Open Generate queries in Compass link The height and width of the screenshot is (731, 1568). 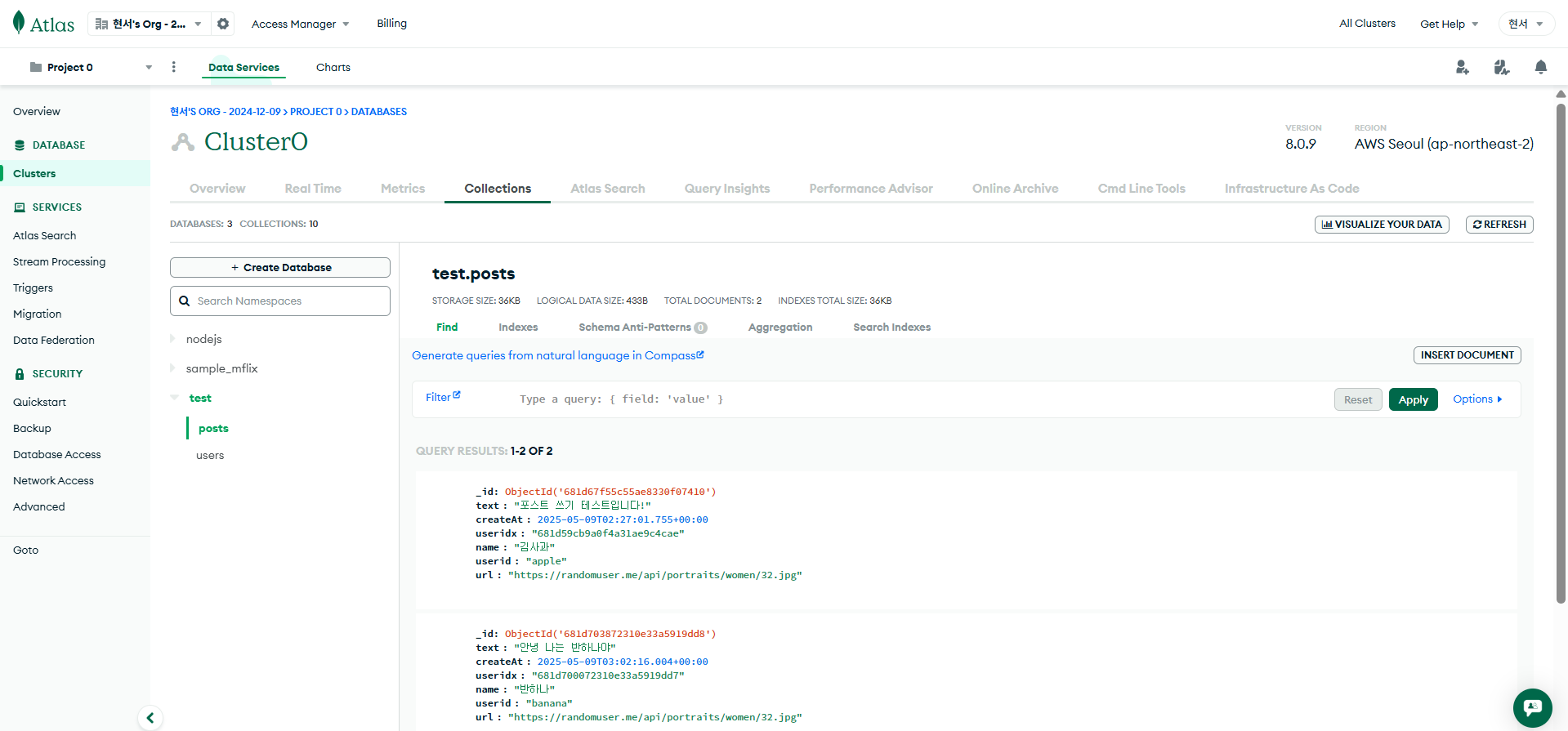pos(557,355)
